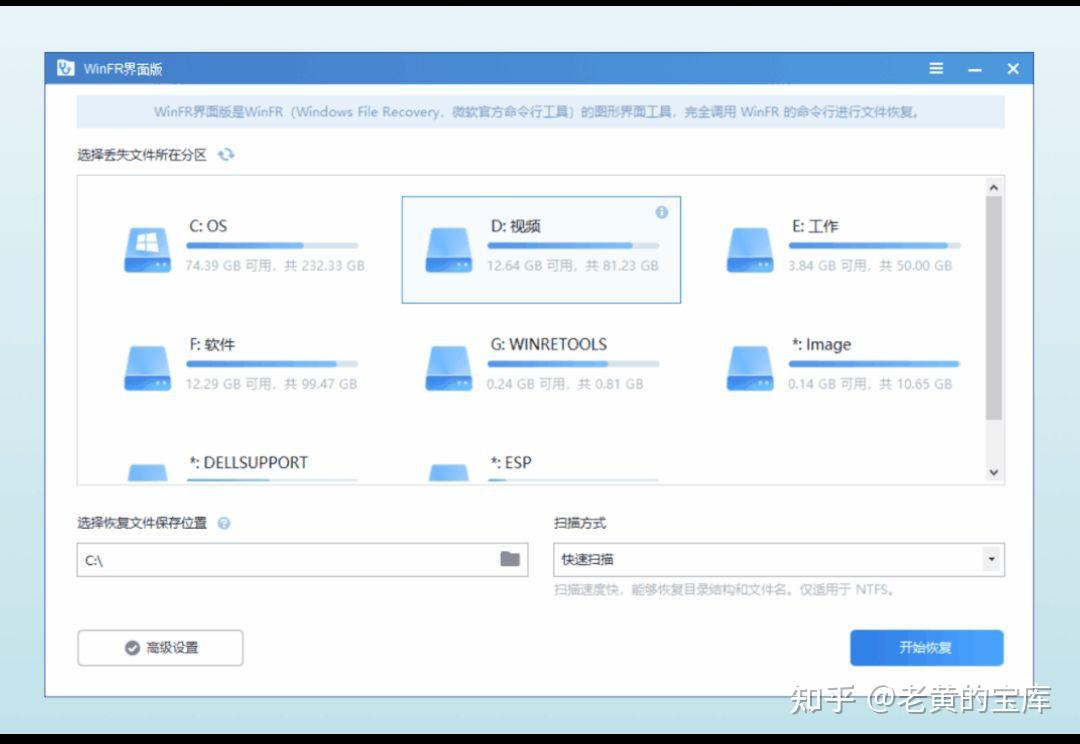Click the partition list scrollbar thumb
Image resolution: width=1080 pixels, height=744 pixels.
click(993, 308)
